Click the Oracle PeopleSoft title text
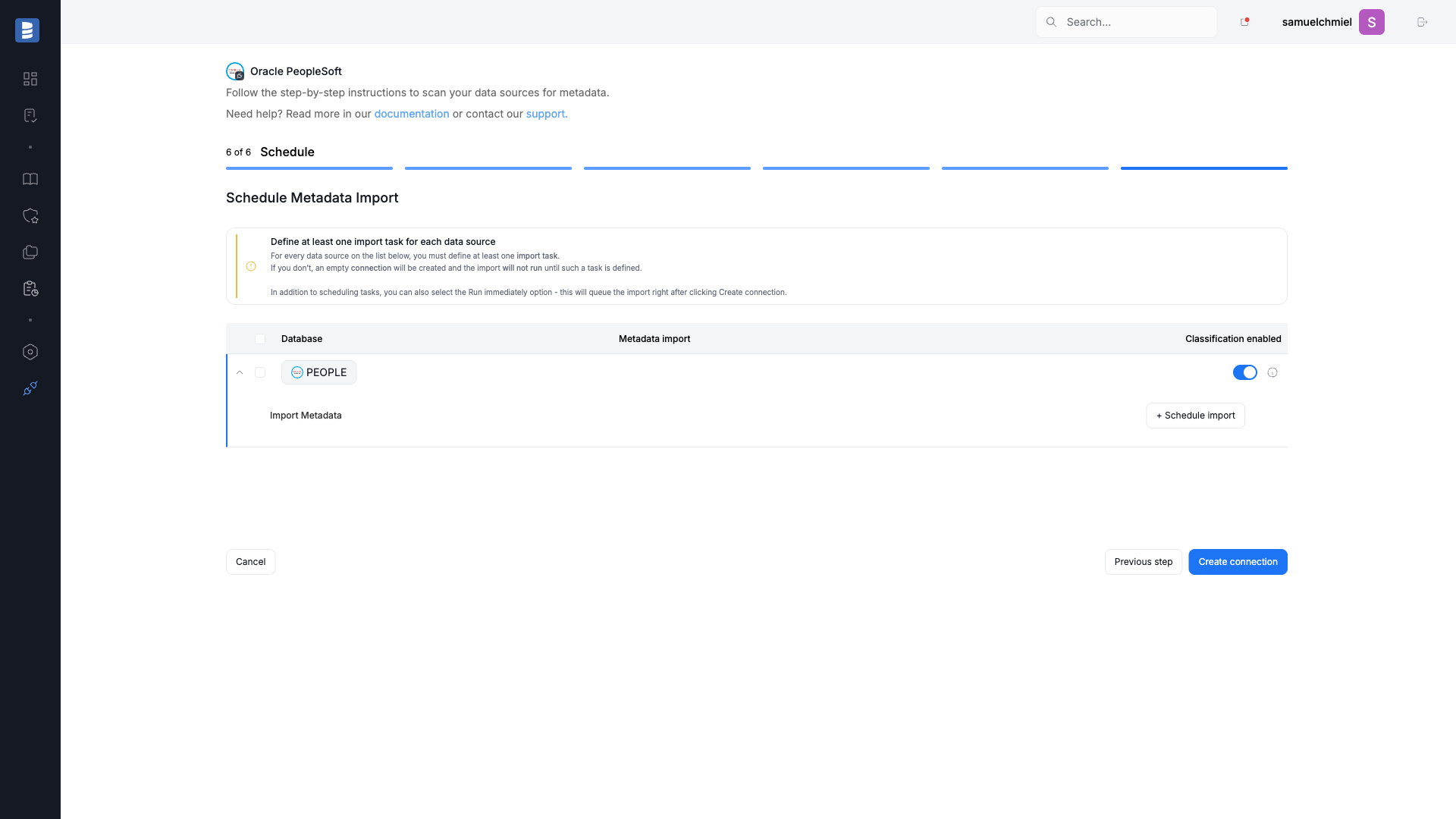Viewport: 1456px width, 819px height. click(296, 71)
